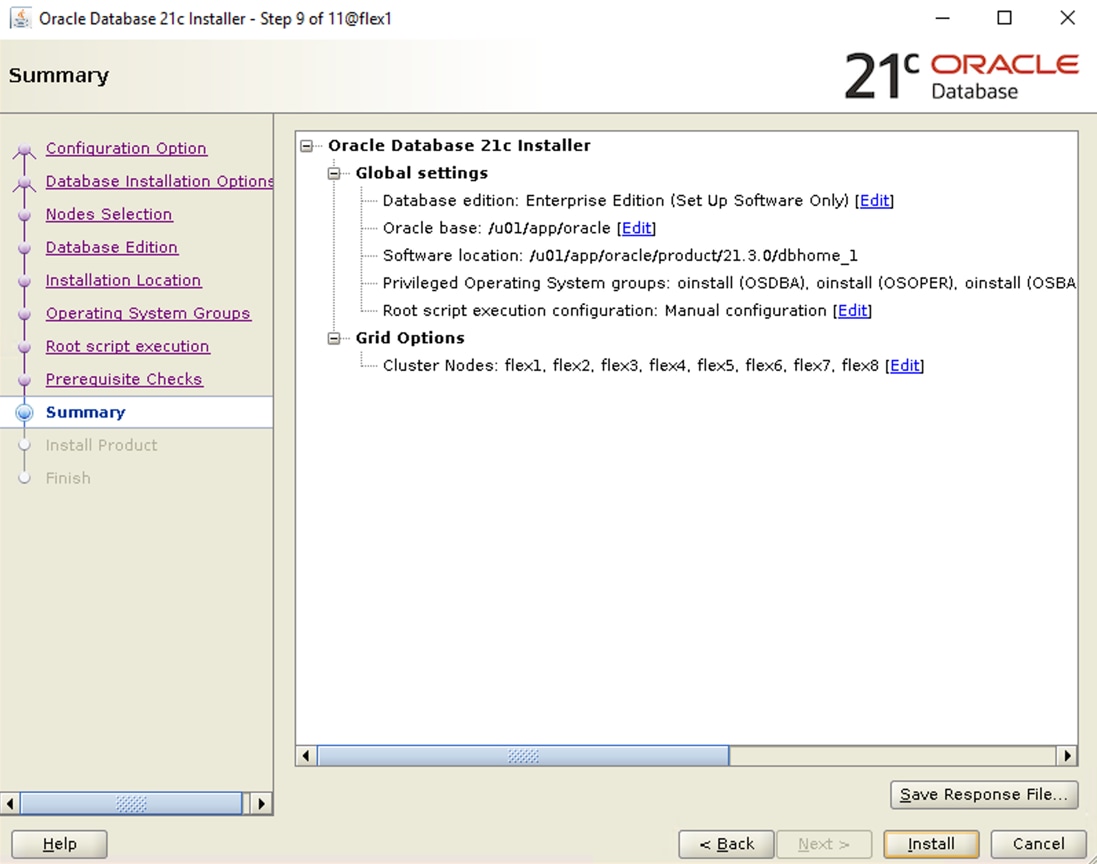
Task: Select the Oracle Database 21c Installer root label
Action: tap(460, 146)
